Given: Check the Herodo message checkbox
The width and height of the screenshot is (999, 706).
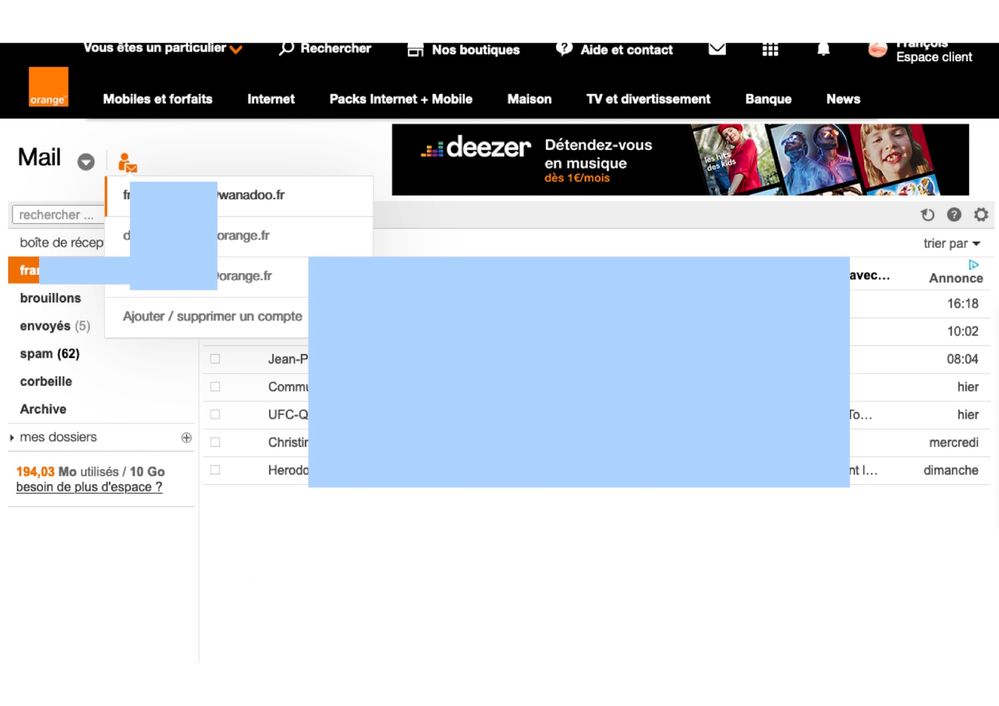Looking at the screenshot, I should (215, 470).
